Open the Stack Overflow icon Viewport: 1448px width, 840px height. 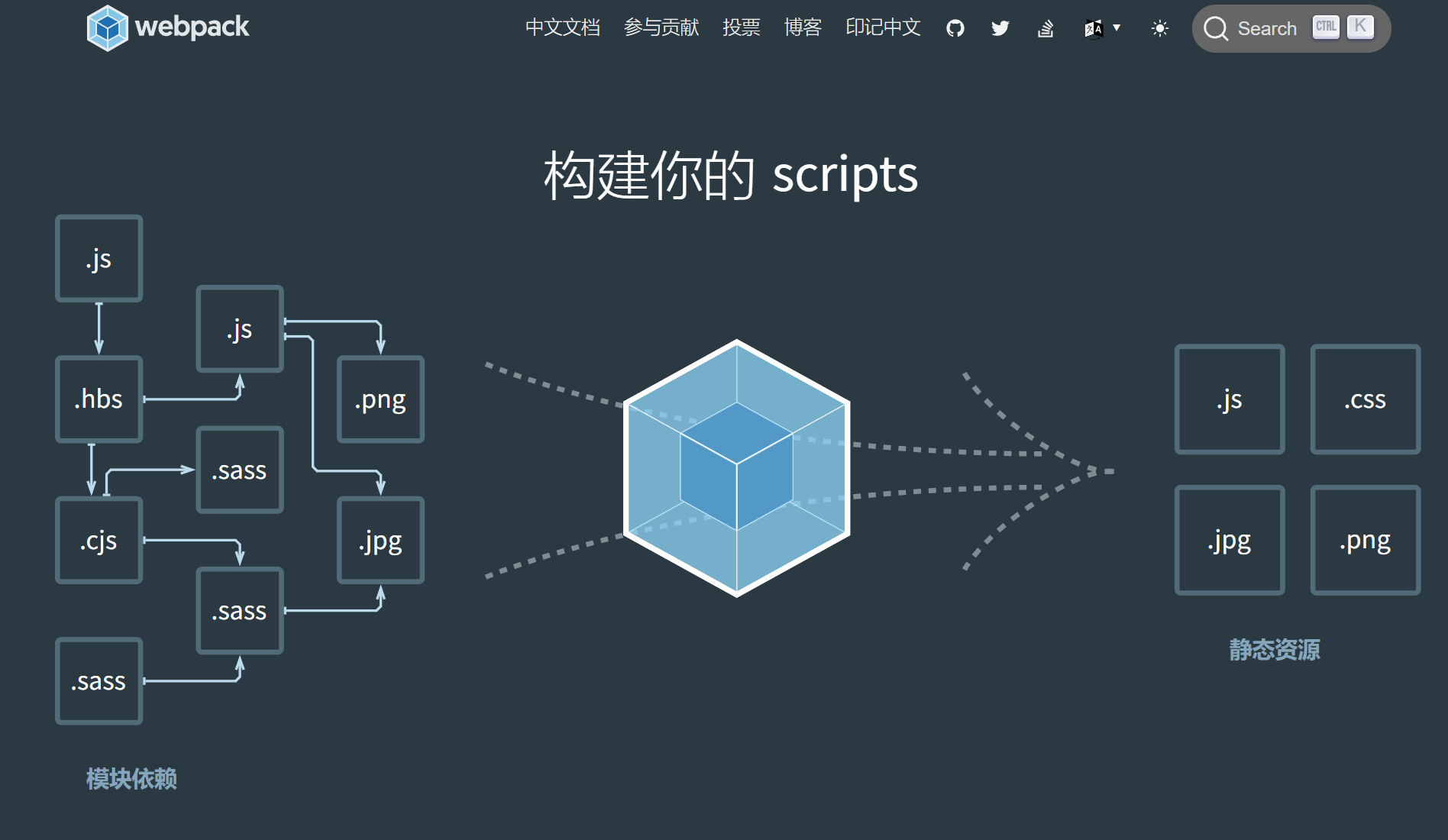1046,28
